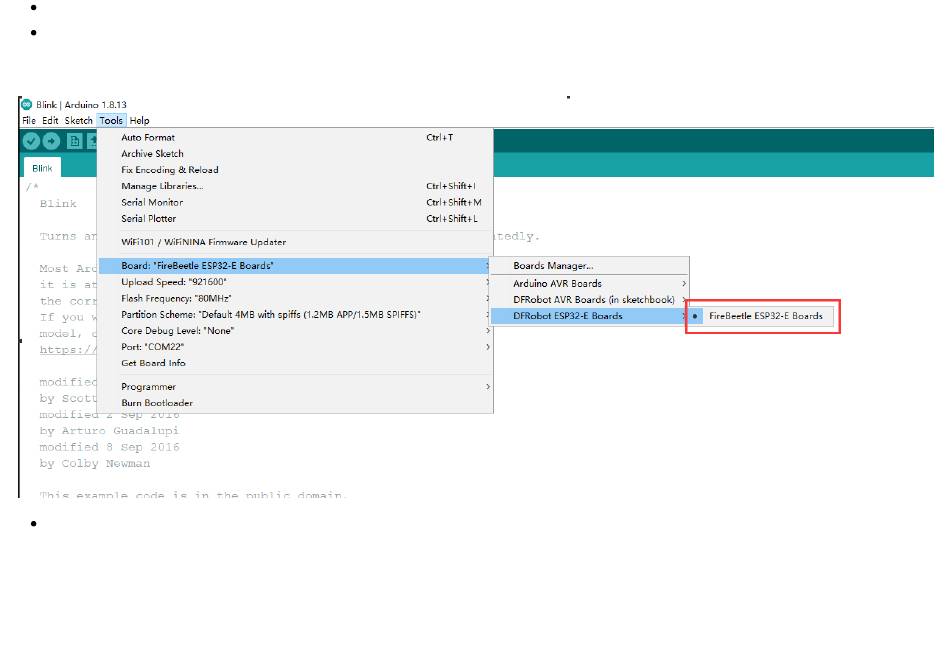Expand the Flash Frequency: "80MHz" submenu
The width and height of the screenshot is (950, 654).
[x=296, y=298]
